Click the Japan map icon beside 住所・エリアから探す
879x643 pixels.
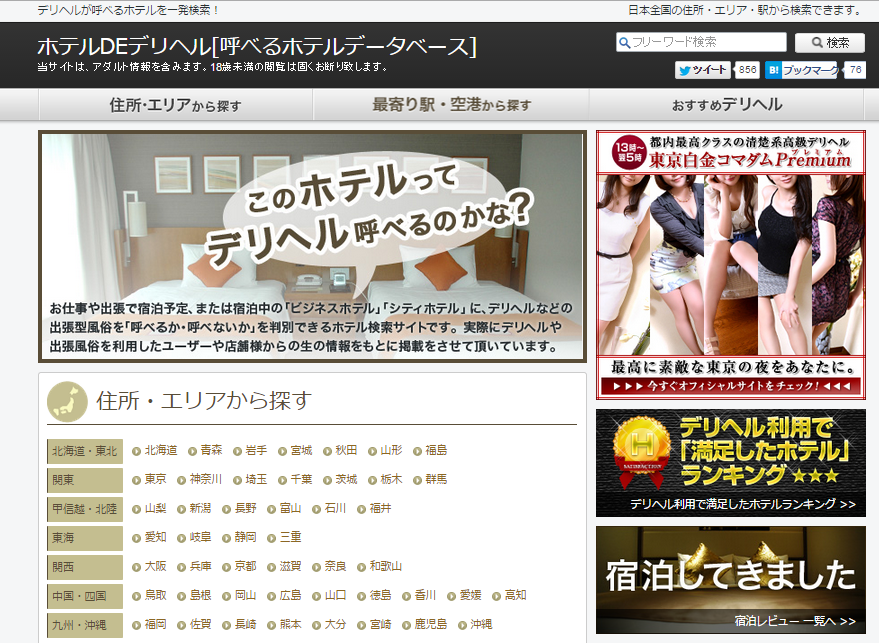tap(67, 402)
